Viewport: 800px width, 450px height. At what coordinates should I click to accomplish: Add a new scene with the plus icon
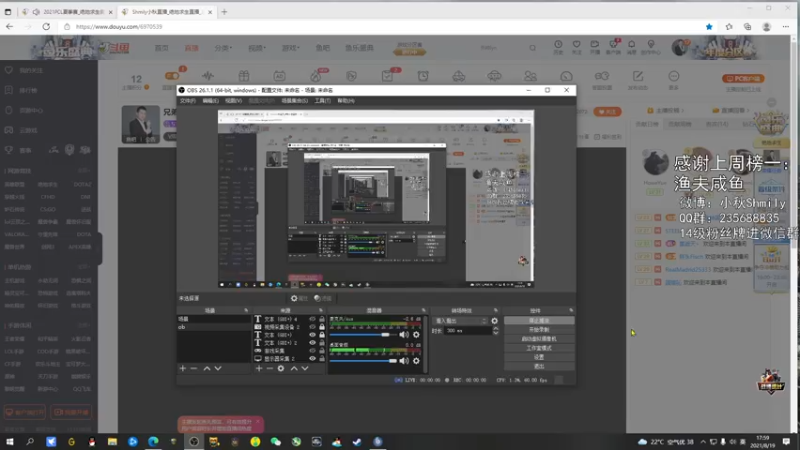click(183, 368)
